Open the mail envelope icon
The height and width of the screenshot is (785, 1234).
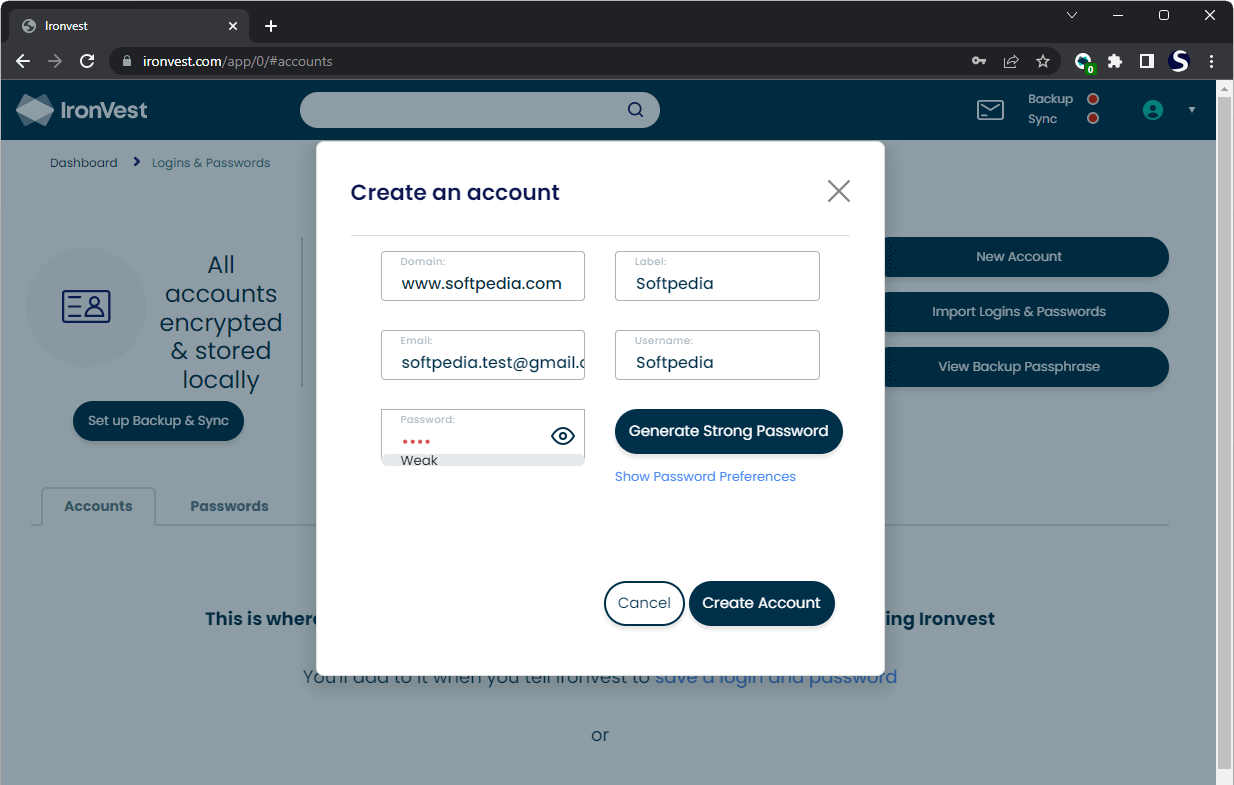coord(990,110)
